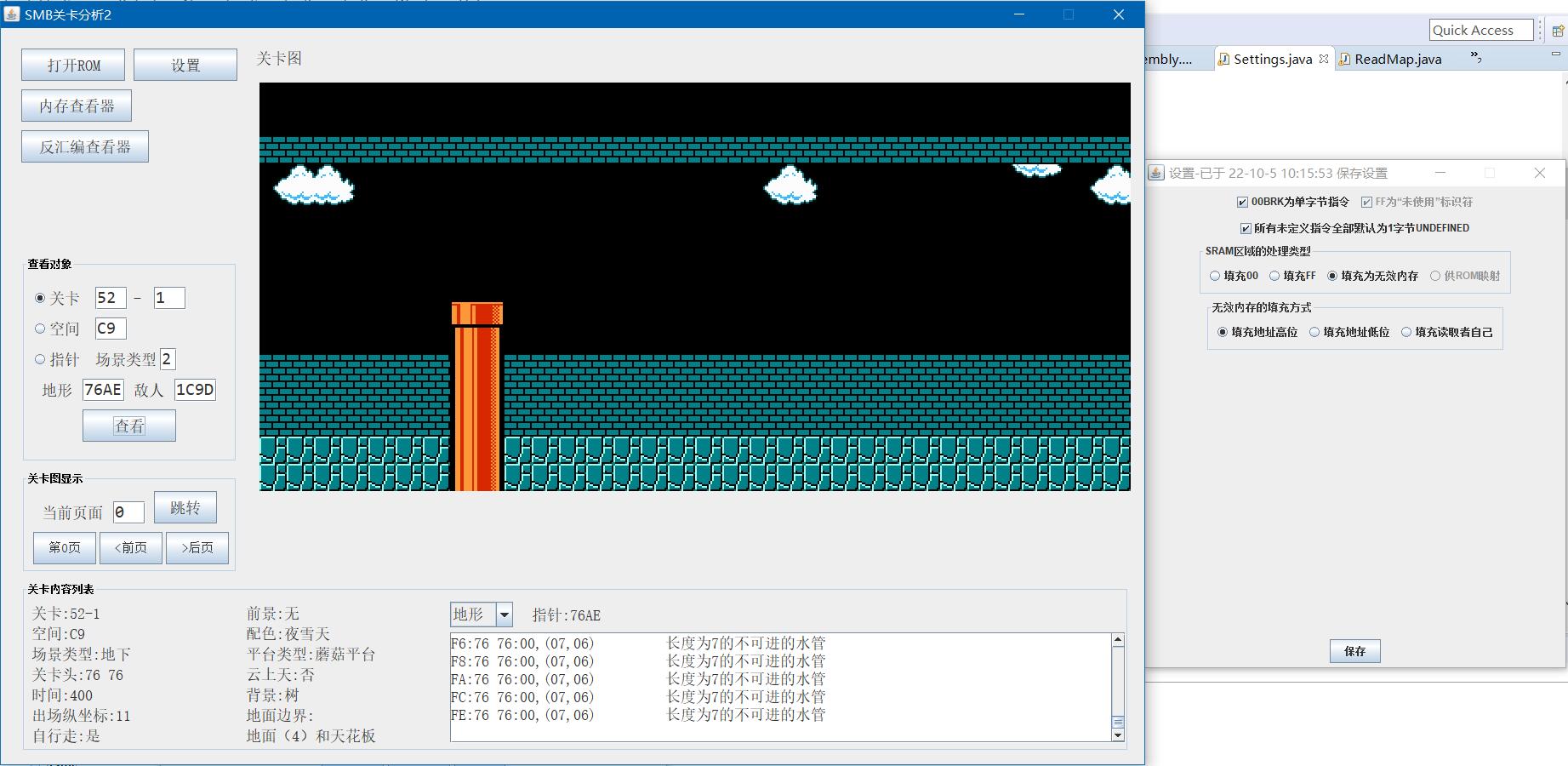This screenshot has height=766, width=1568.
Task: Click the 保存 save button in settings
Action: click(x=1354, y=651)
